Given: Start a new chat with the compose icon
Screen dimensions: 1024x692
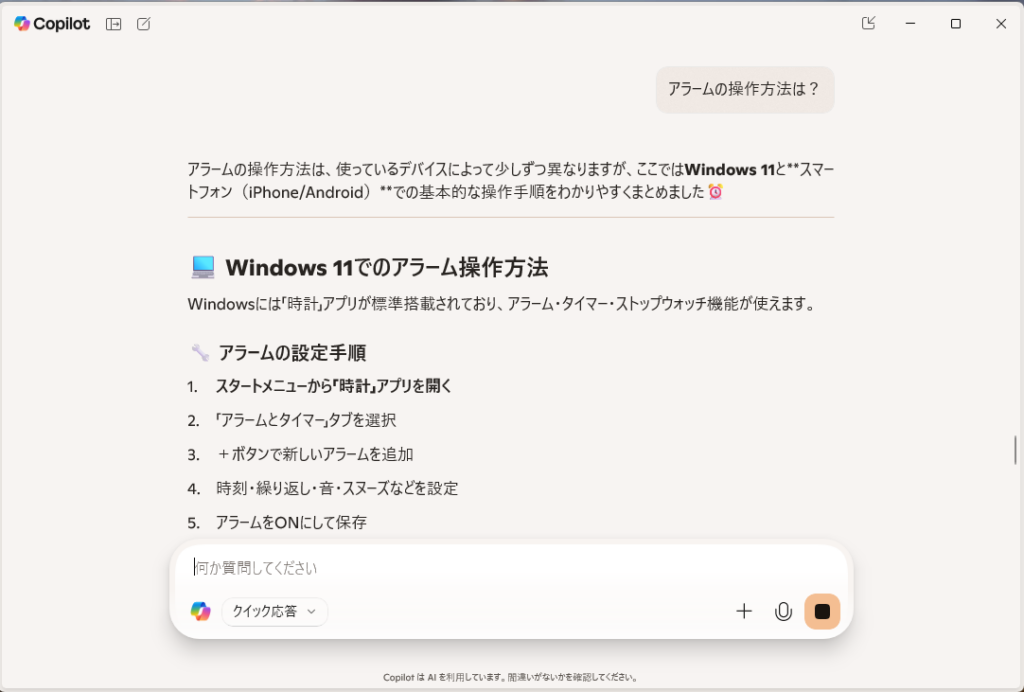Looking at the screenshot, I should [144, 24].
